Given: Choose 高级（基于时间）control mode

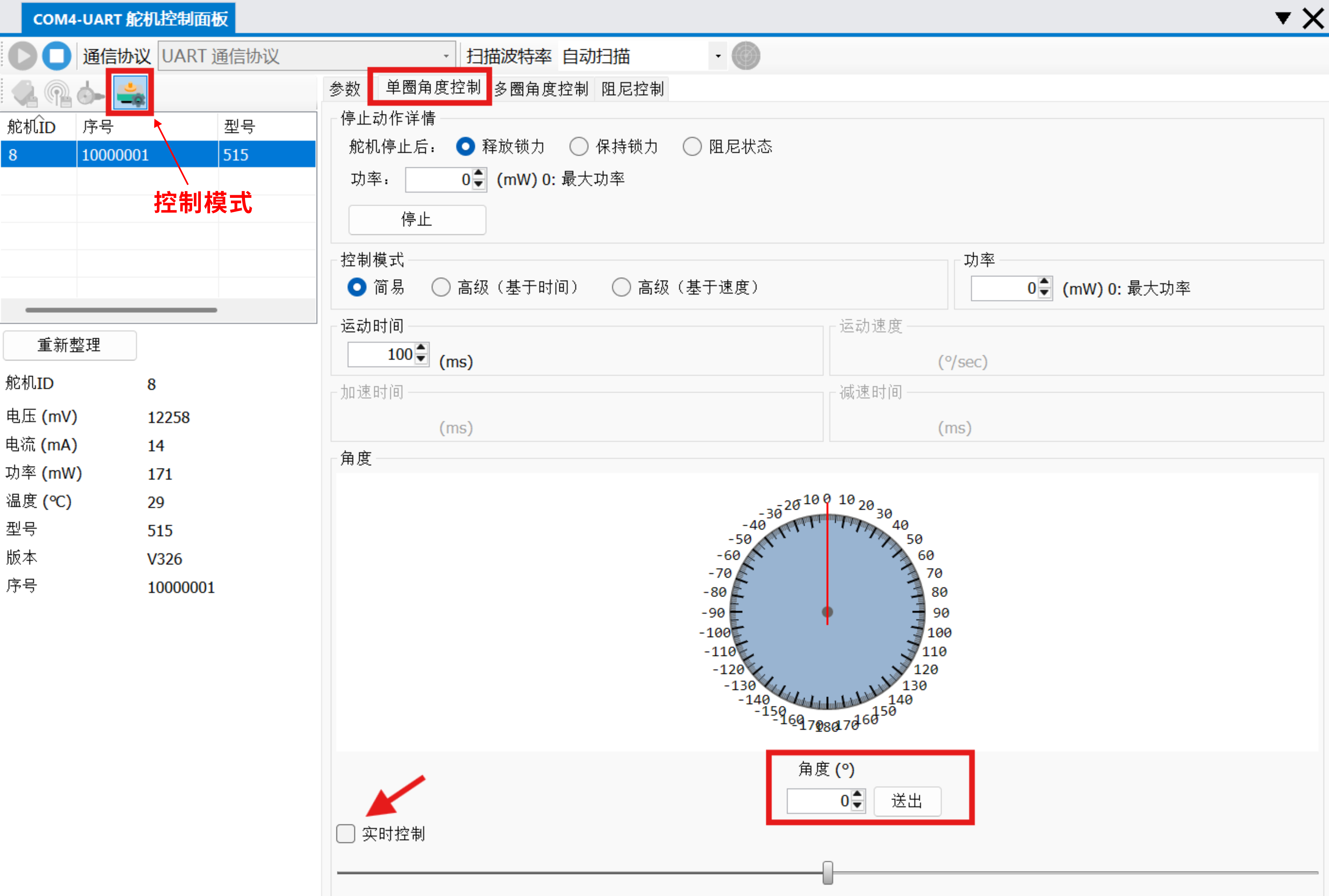Looking at the screenshot, I should (441, 287).
